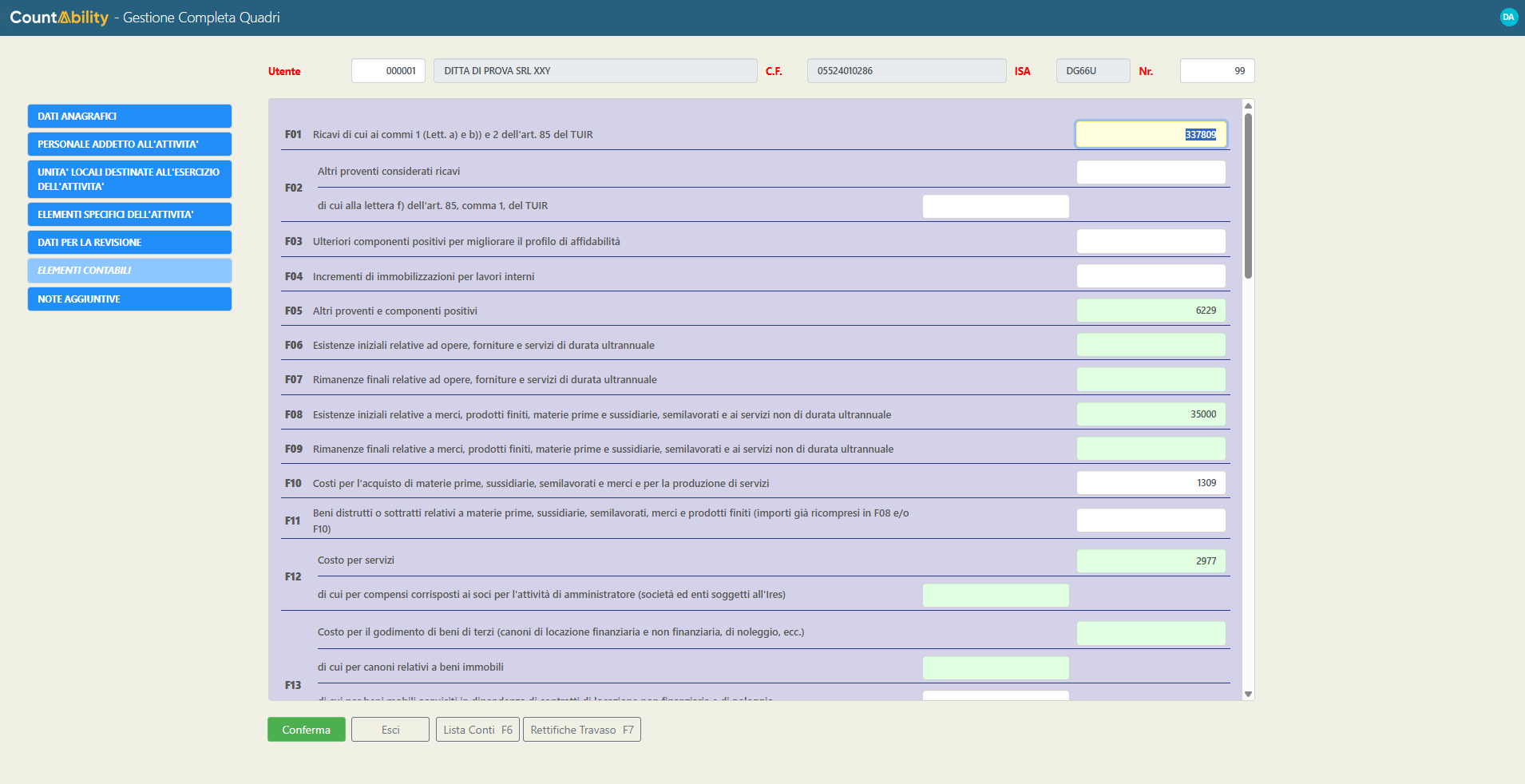Click Rettifiche Travaso F7 button
The height and width of the screenshot is (784, 1525).
coord(581,730)
